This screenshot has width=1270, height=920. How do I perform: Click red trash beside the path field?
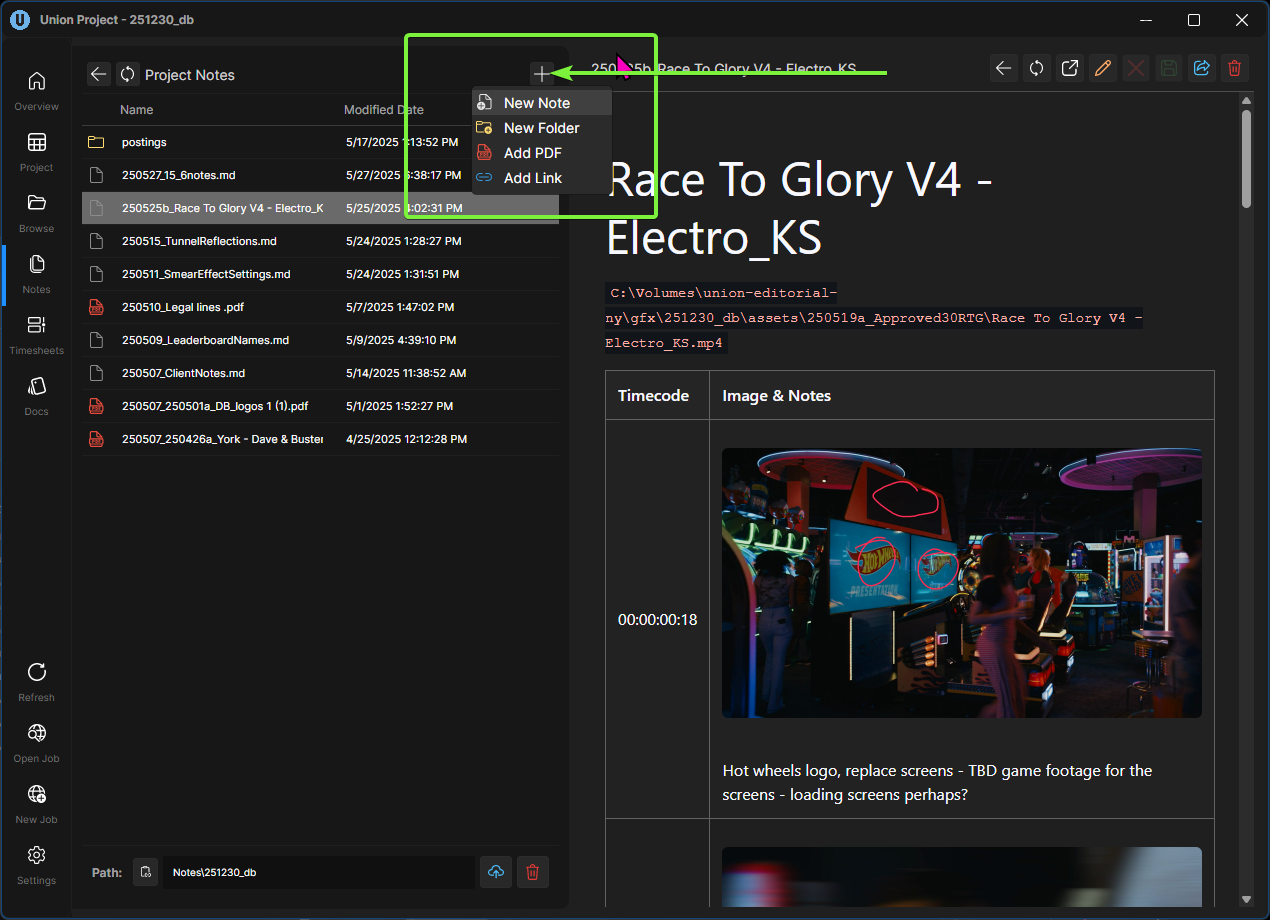pyautogui.click(x=532, y=872)
